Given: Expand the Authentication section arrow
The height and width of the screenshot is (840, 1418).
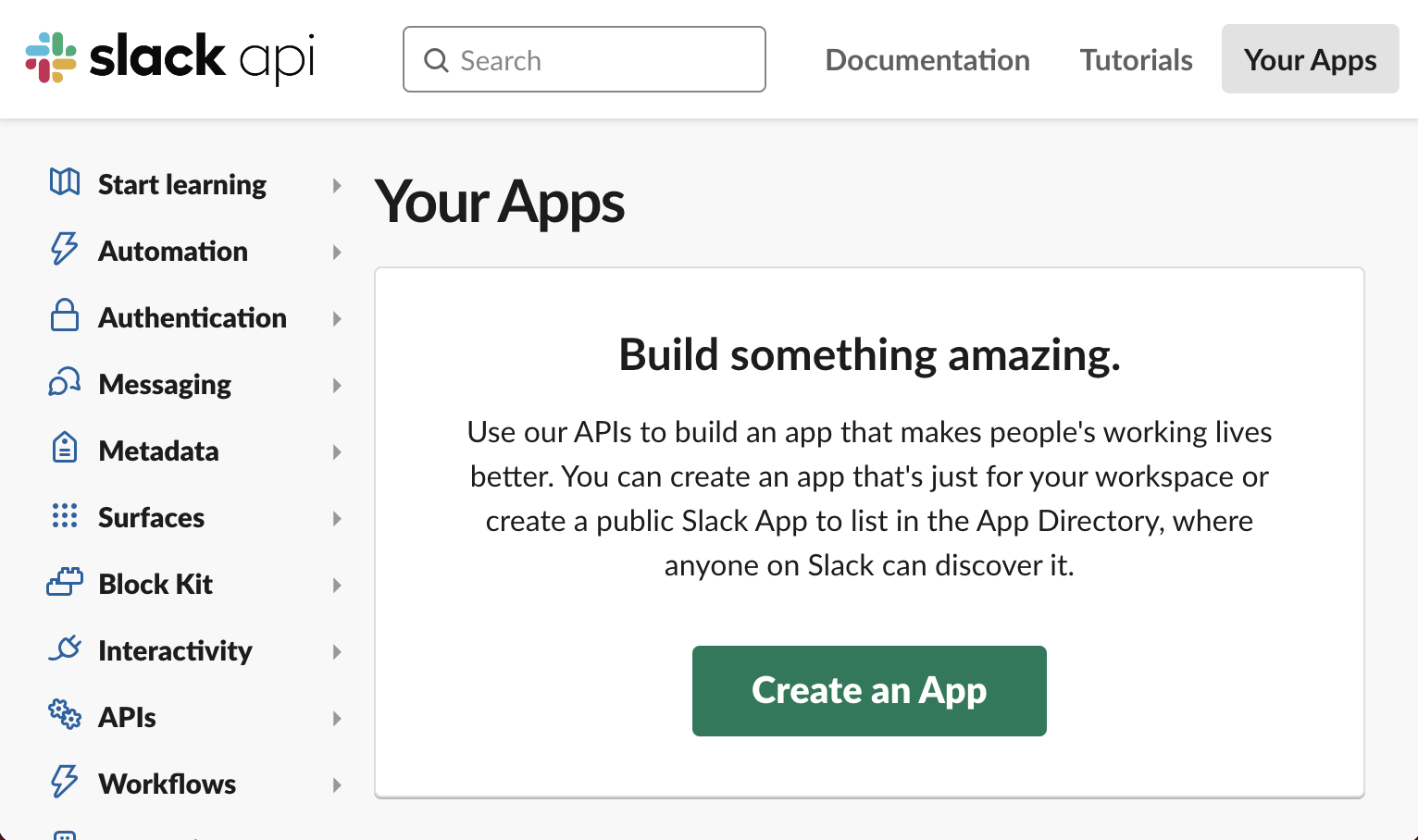Looking at the screenshot, I should click(x=337, y=319).
